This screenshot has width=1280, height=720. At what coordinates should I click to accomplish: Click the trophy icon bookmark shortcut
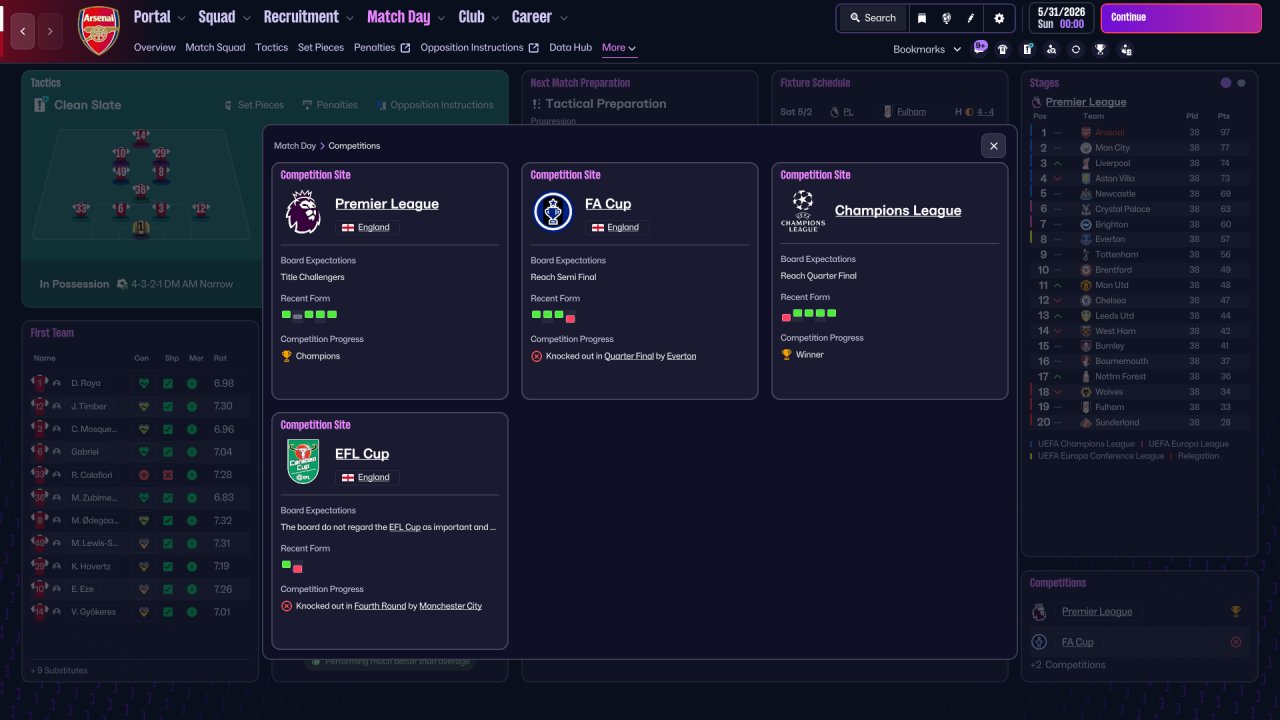tap(1101, 49)
